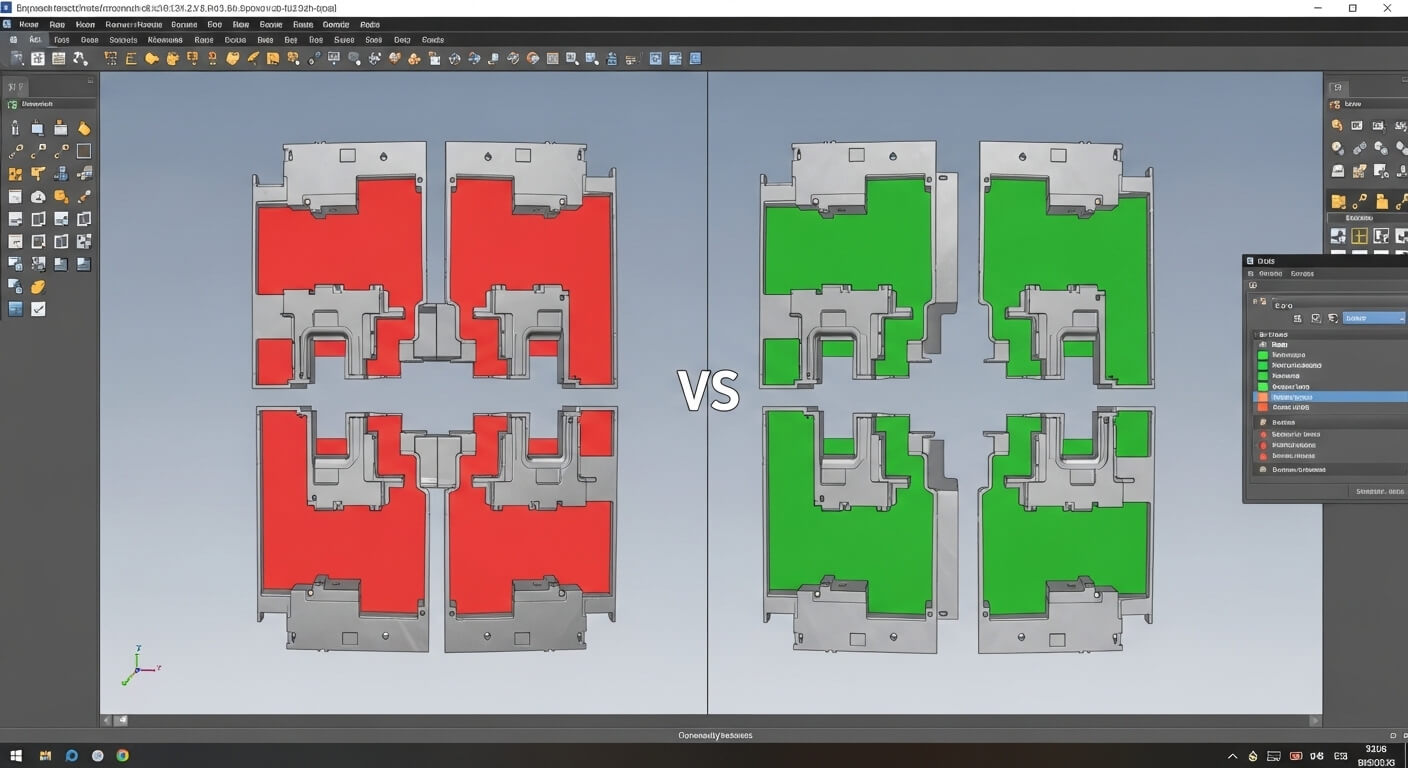Click the yellow plus-grid icon in right panel
The width and height of the screenshot is (1408, 768).
[1359, 237]
